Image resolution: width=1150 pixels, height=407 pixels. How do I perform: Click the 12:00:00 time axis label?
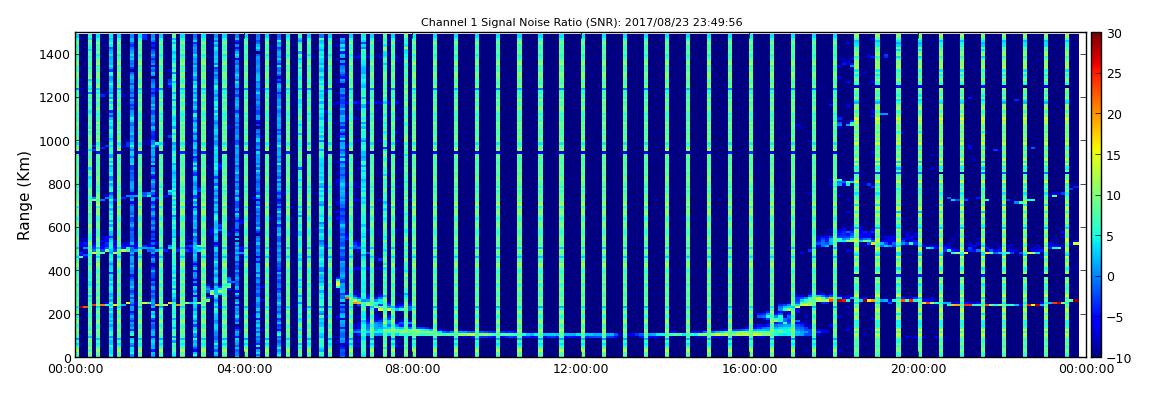[580, 370]
